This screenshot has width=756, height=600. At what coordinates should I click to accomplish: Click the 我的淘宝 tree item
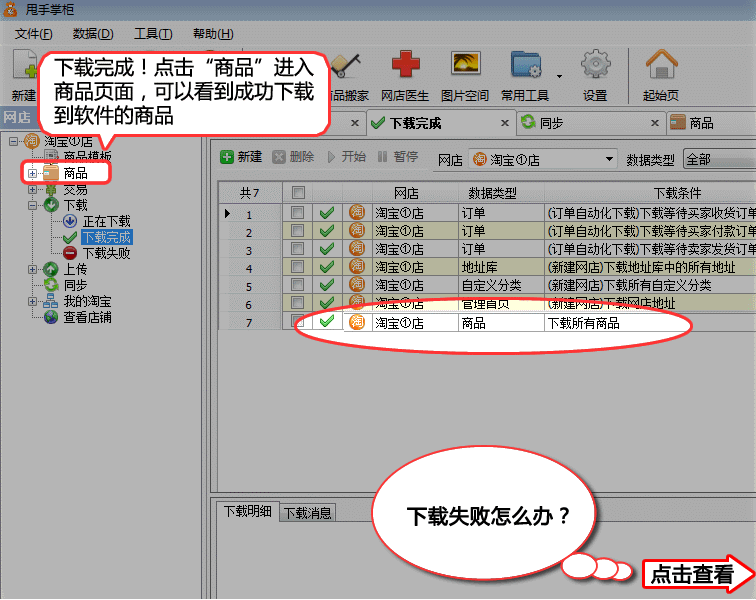(x=87, y=301)
